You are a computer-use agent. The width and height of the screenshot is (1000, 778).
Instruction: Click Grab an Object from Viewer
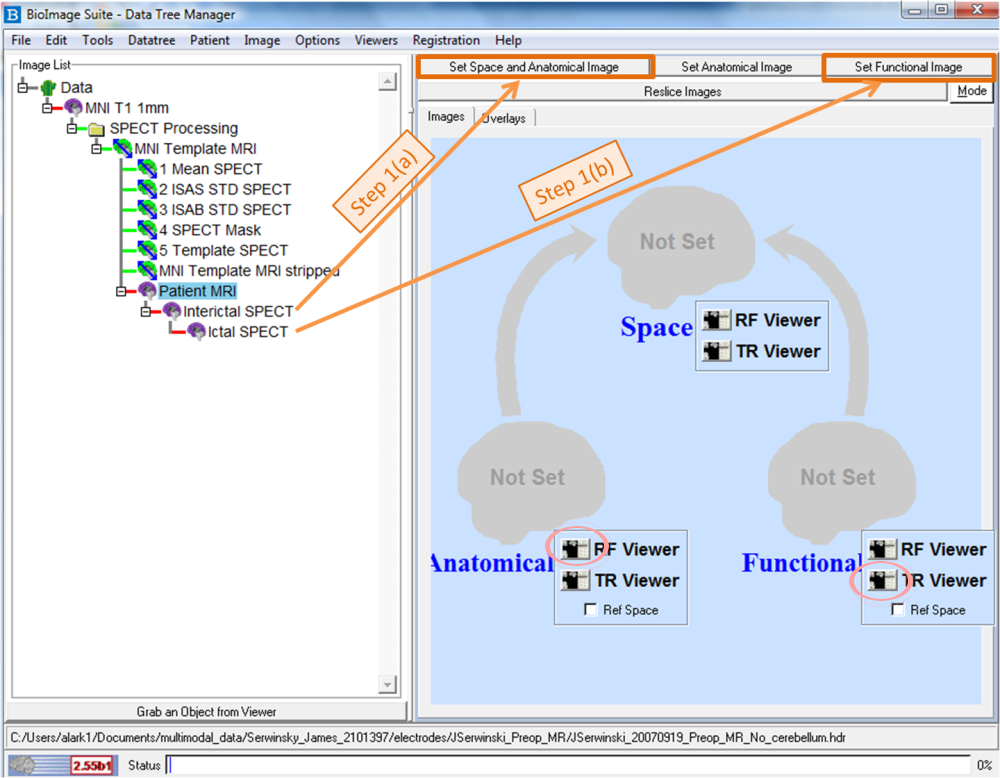(206, 712)
